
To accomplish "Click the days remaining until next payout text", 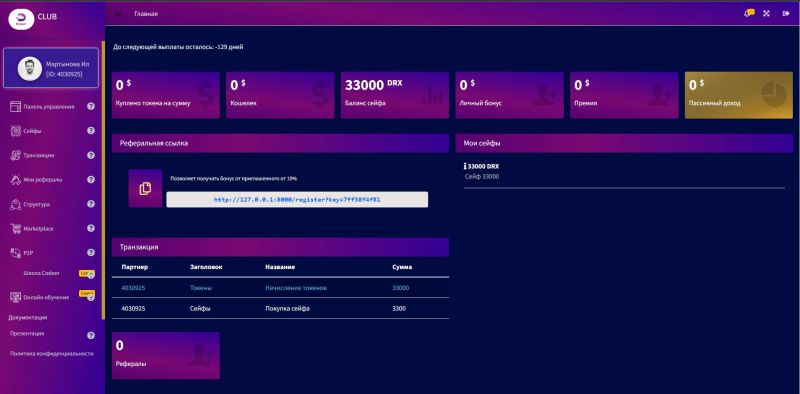I will point(178,47).
